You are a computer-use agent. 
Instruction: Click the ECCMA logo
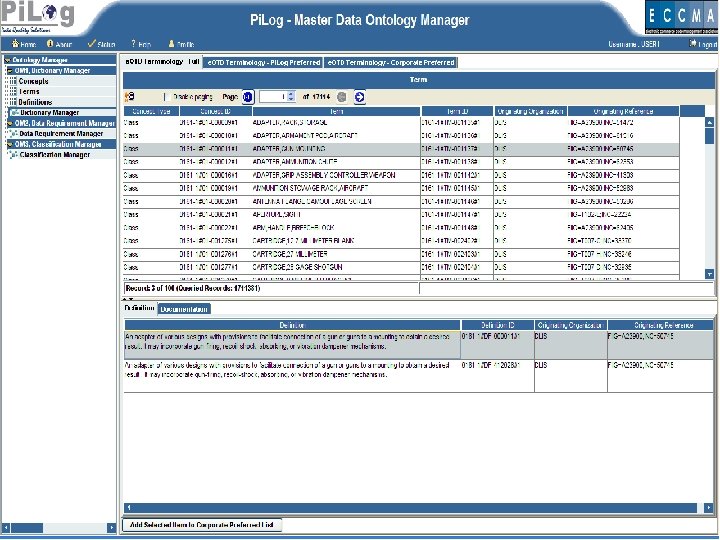(x=682, y=17)
